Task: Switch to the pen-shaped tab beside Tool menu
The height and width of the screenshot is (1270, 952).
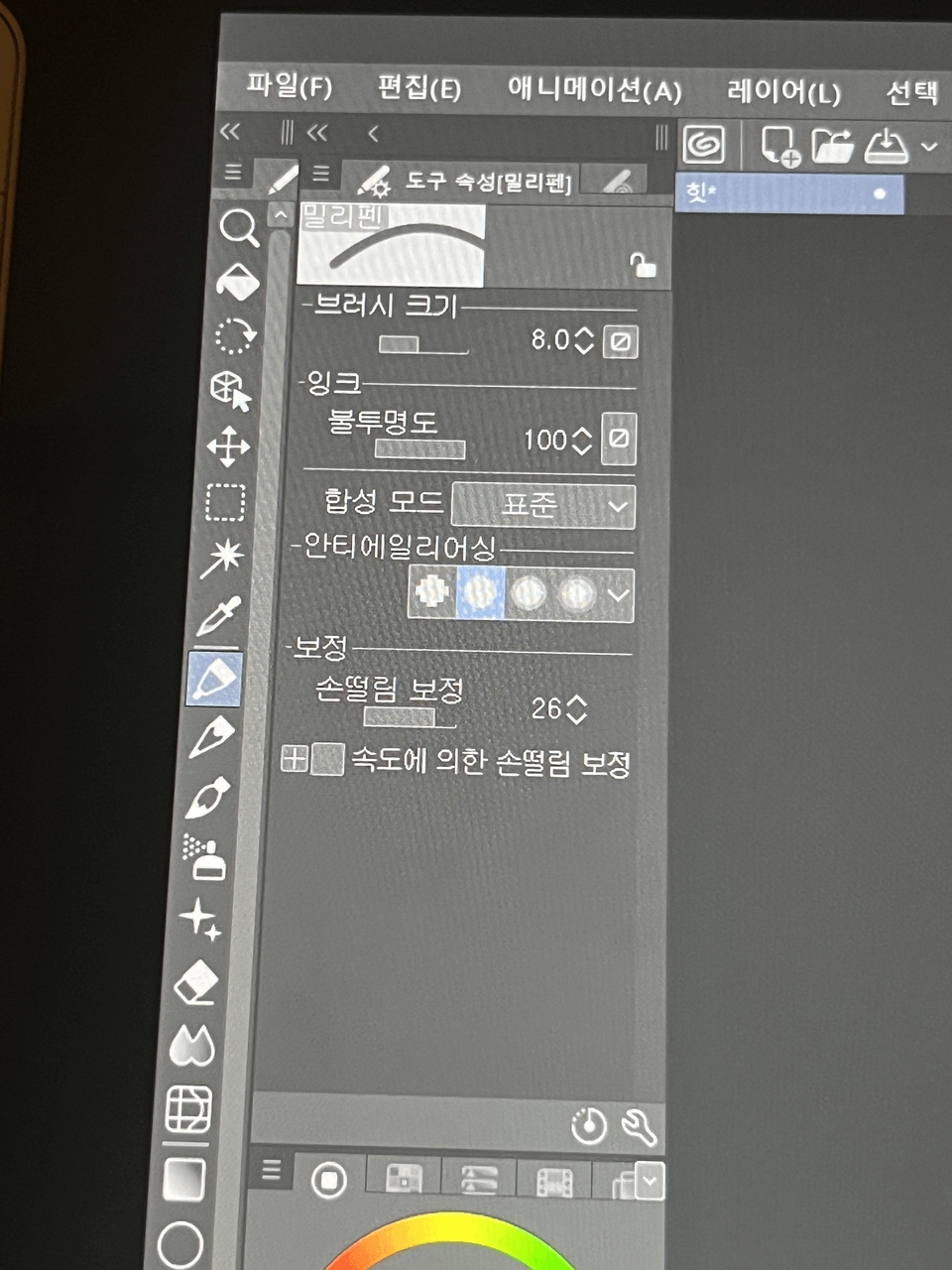Action: tap(281, 179)
